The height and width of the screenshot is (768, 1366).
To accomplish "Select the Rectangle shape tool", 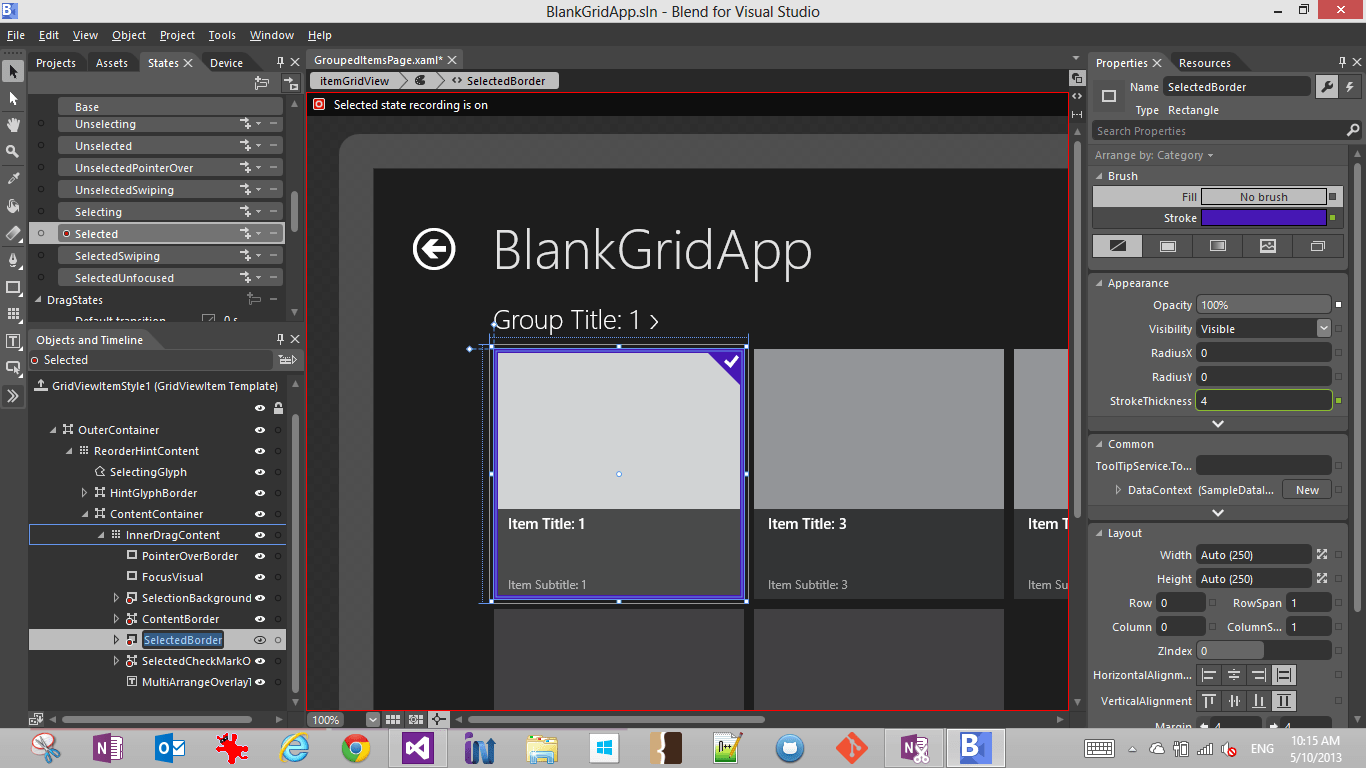I will point(13,287).
